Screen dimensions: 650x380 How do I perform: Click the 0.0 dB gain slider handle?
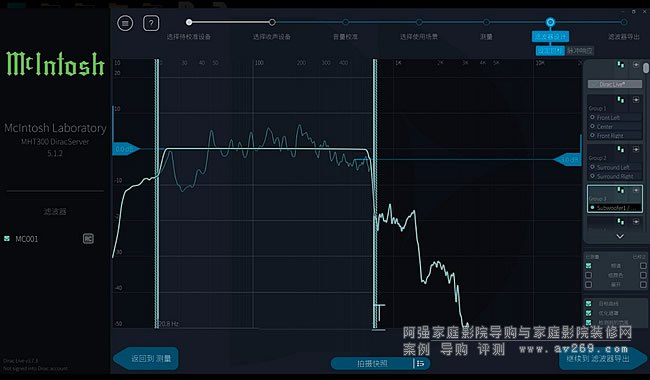pos(125,149)
